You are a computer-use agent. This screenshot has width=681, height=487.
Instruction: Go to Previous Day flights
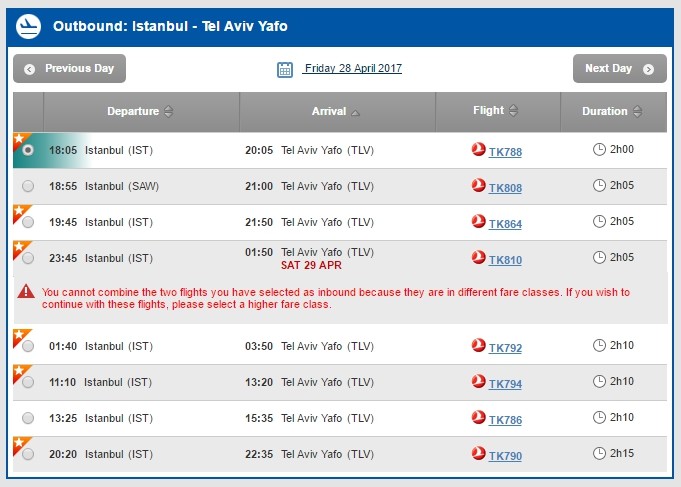(69, 69)
